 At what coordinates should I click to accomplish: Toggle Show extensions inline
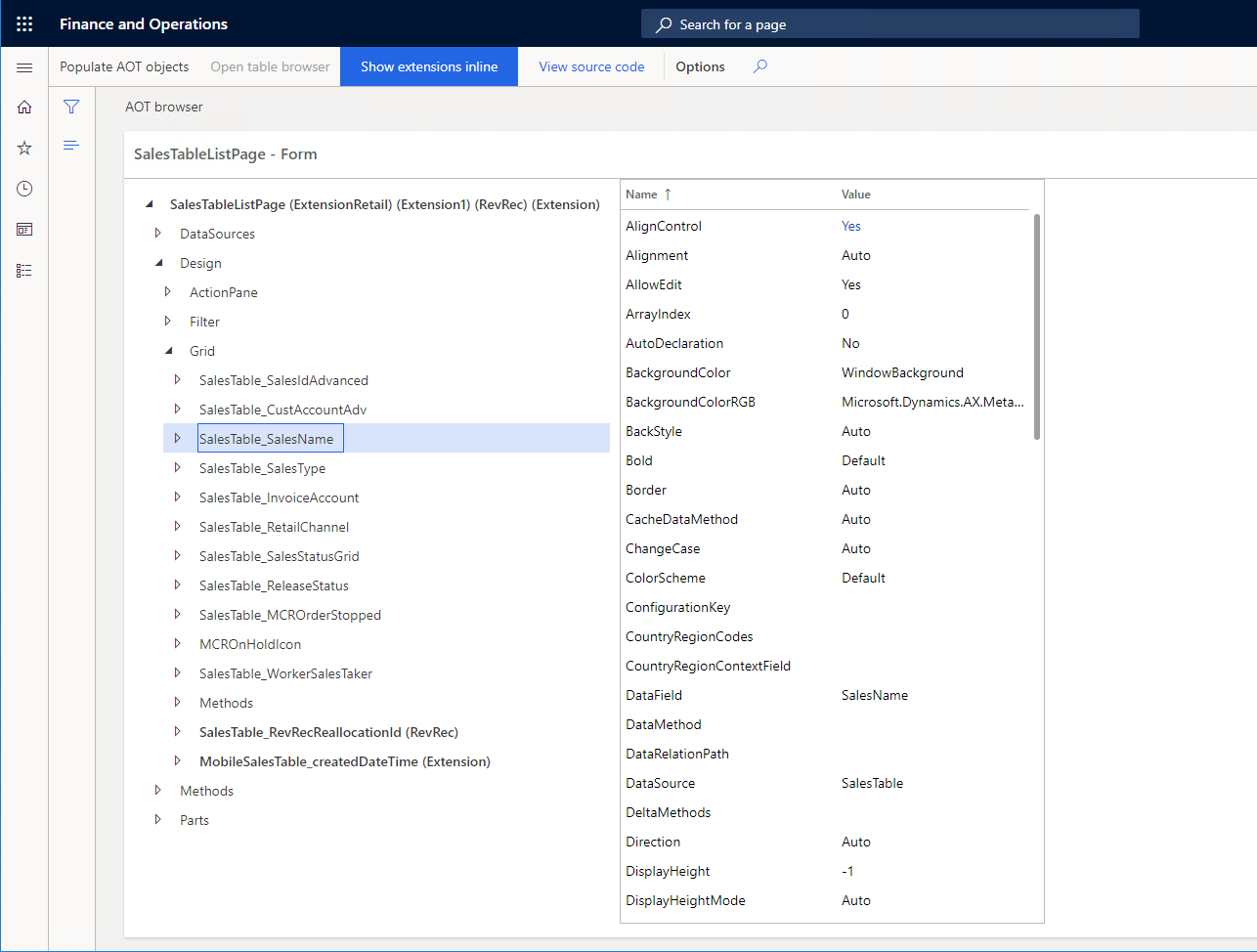pyautogui.click(x=429, y=66)
